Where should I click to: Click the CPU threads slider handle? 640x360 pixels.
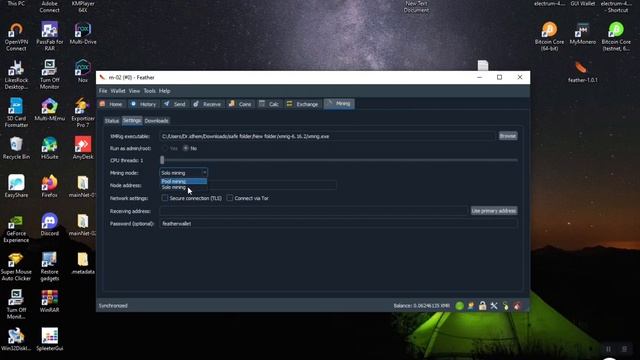(x=162, y=160)
